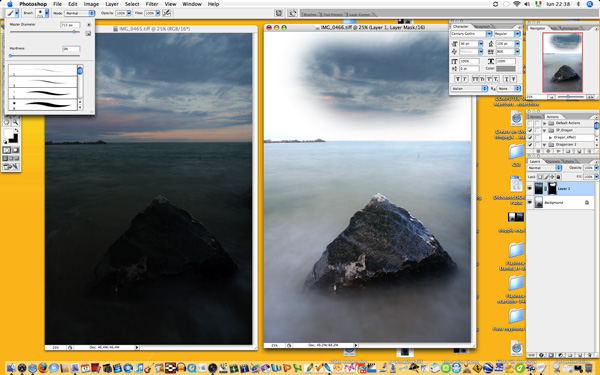Viewport: 600px width, 375px height.
Task: Lock all for Layer 1
Action: tap(558, 177)
